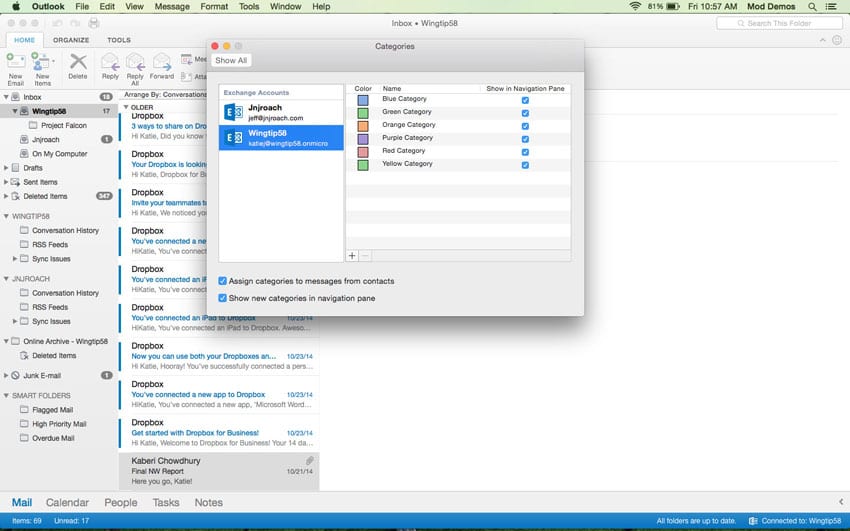Collapse the Inbox folder tree
The height and width of the screenshot is (531, 850).
[6, 97]
